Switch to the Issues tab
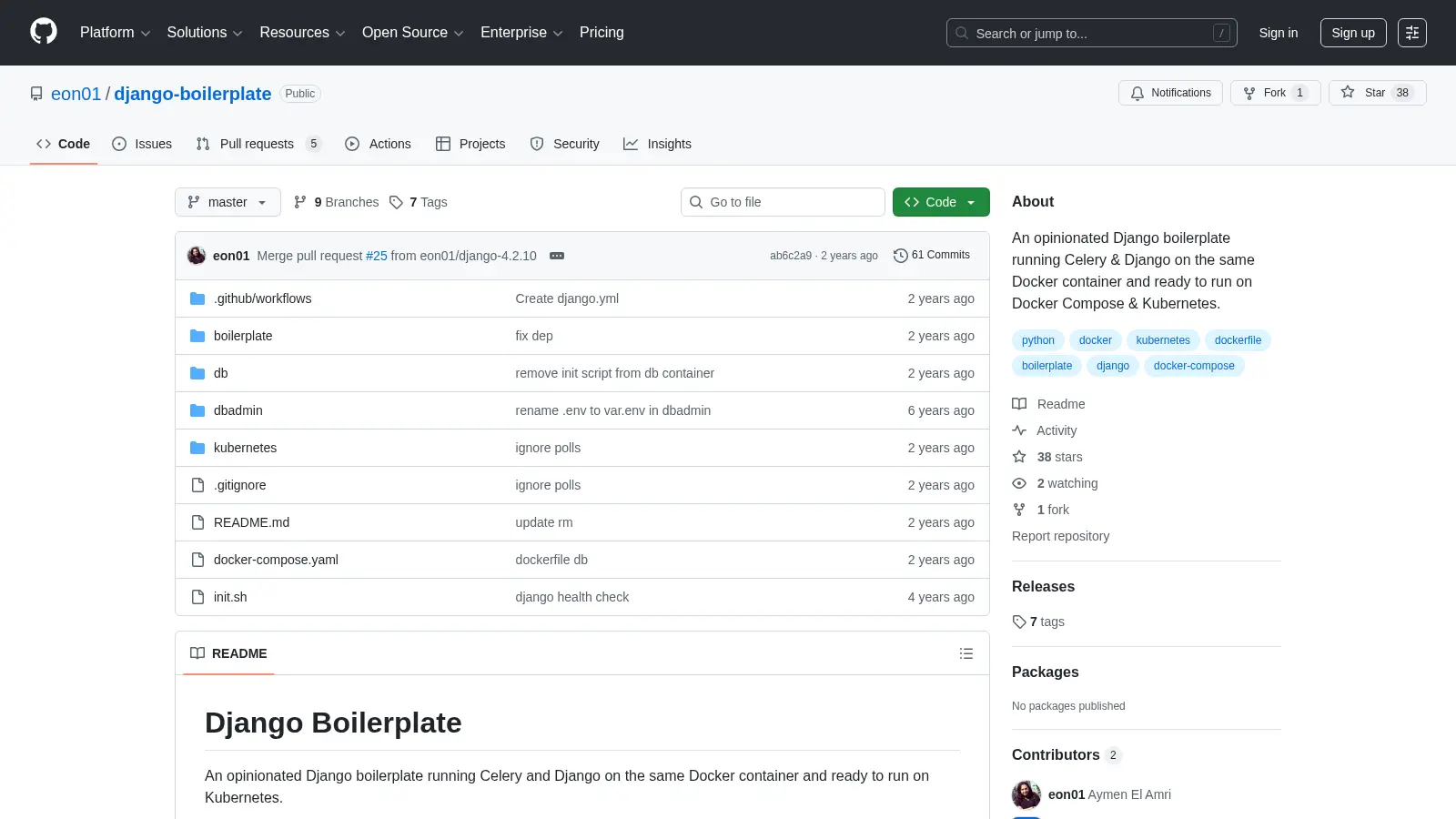 pyautogui.click(x=142, y=144)
